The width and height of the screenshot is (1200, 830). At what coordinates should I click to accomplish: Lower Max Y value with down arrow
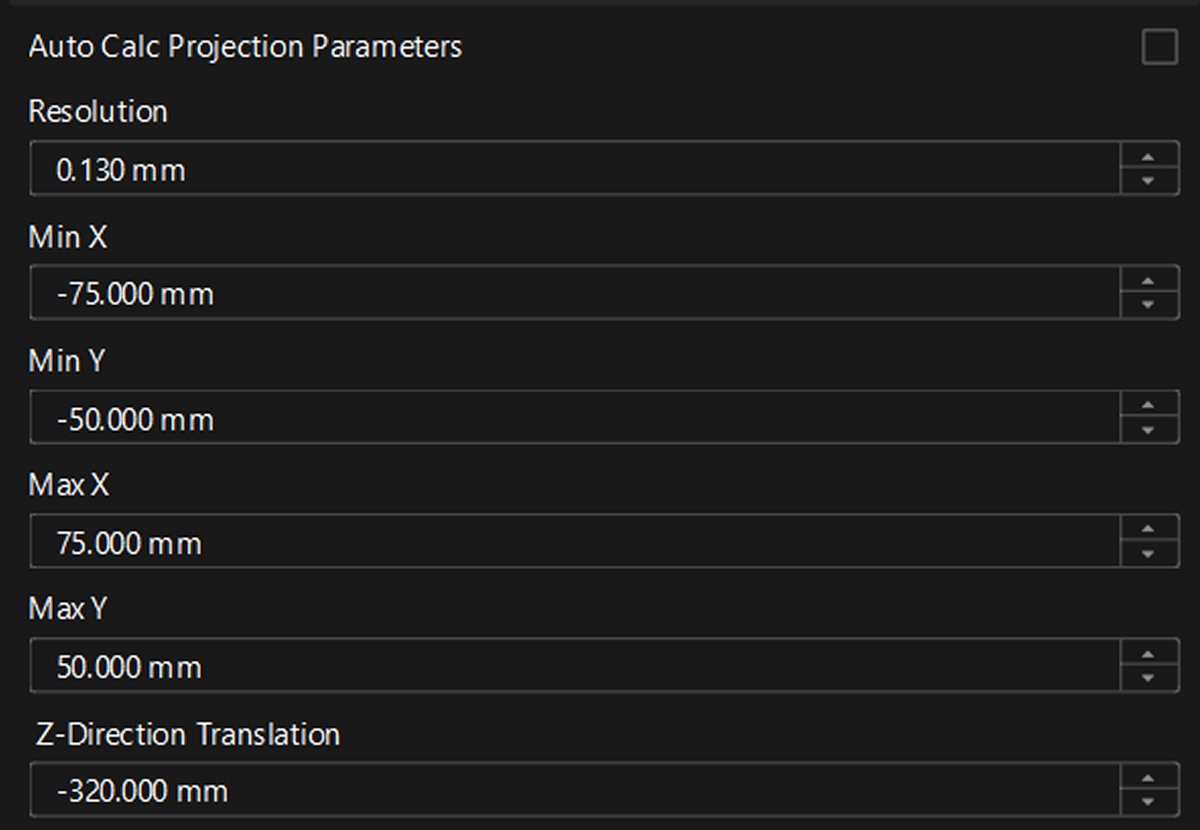pyautogui.click(x=1148, y=678)
